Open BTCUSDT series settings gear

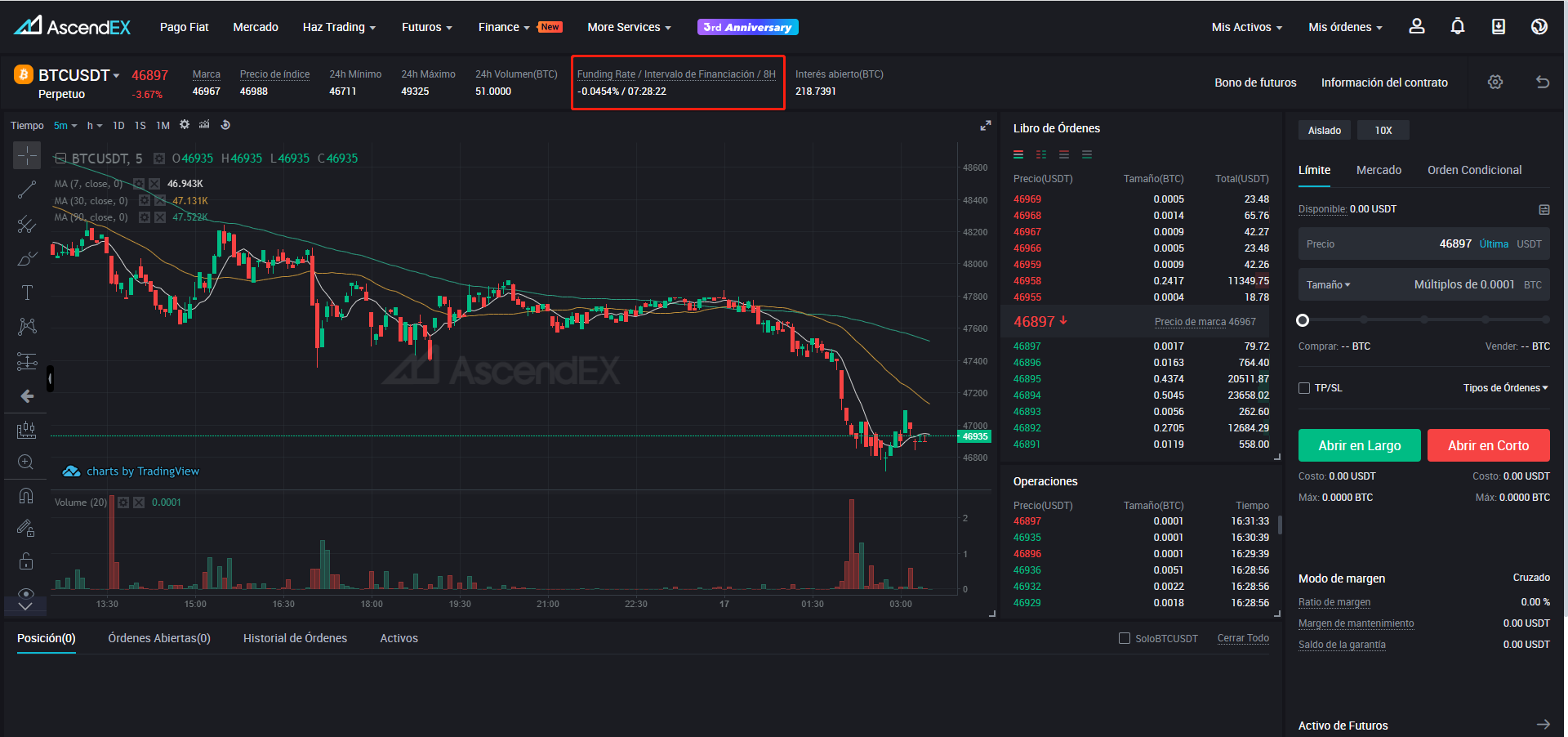pos(159,159)
